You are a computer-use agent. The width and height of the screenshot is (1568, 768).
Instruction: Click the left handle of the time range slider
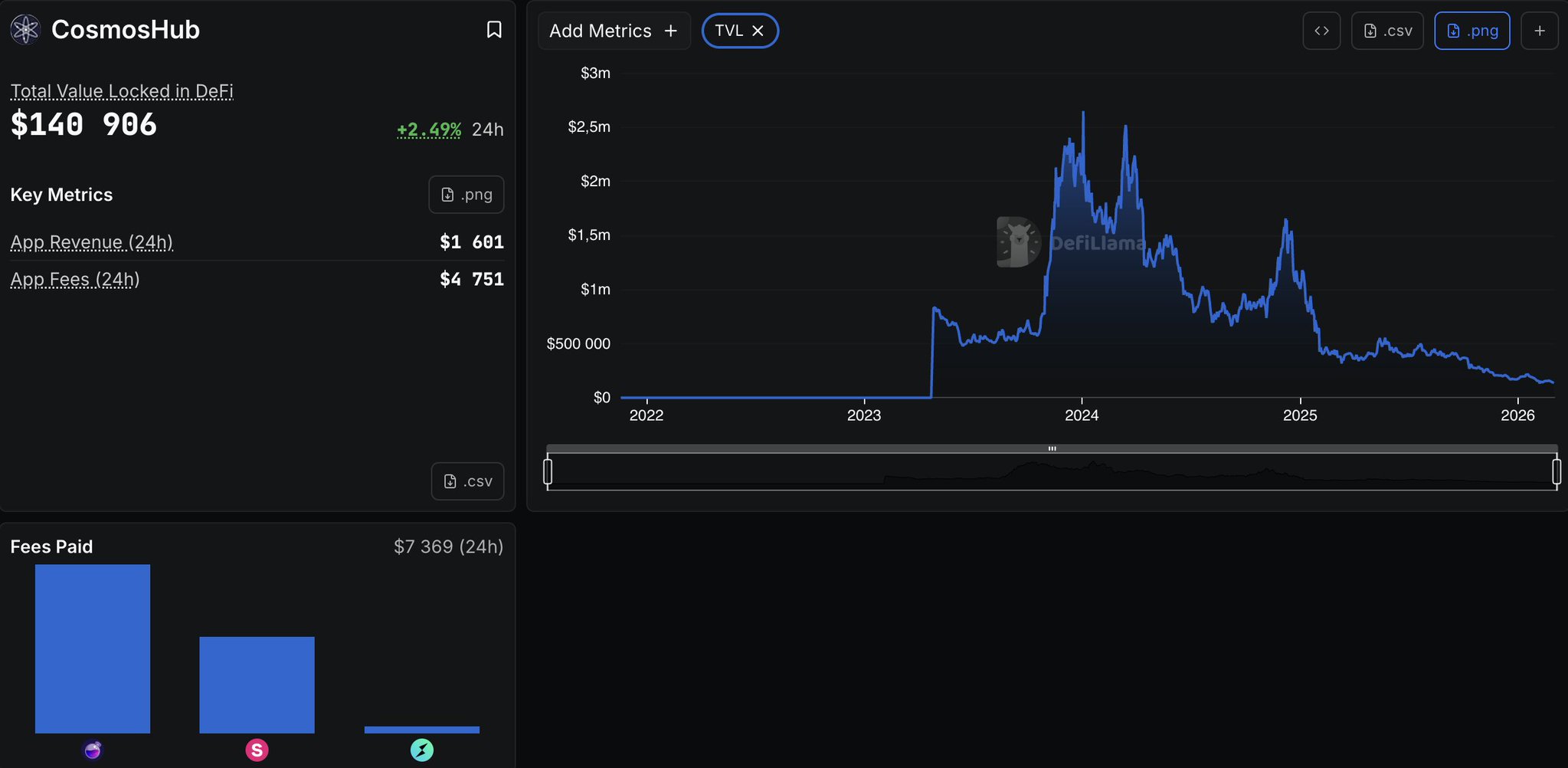548,471
